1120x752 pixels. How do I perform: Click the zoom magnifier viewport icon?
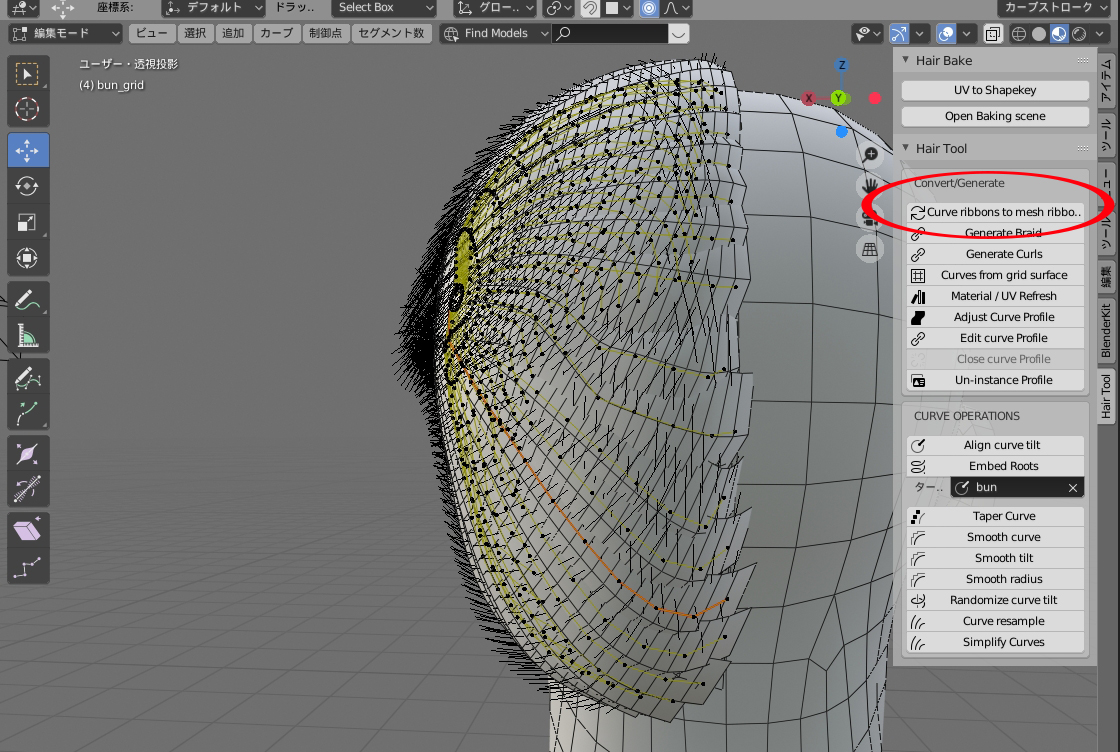coord(871,154)
